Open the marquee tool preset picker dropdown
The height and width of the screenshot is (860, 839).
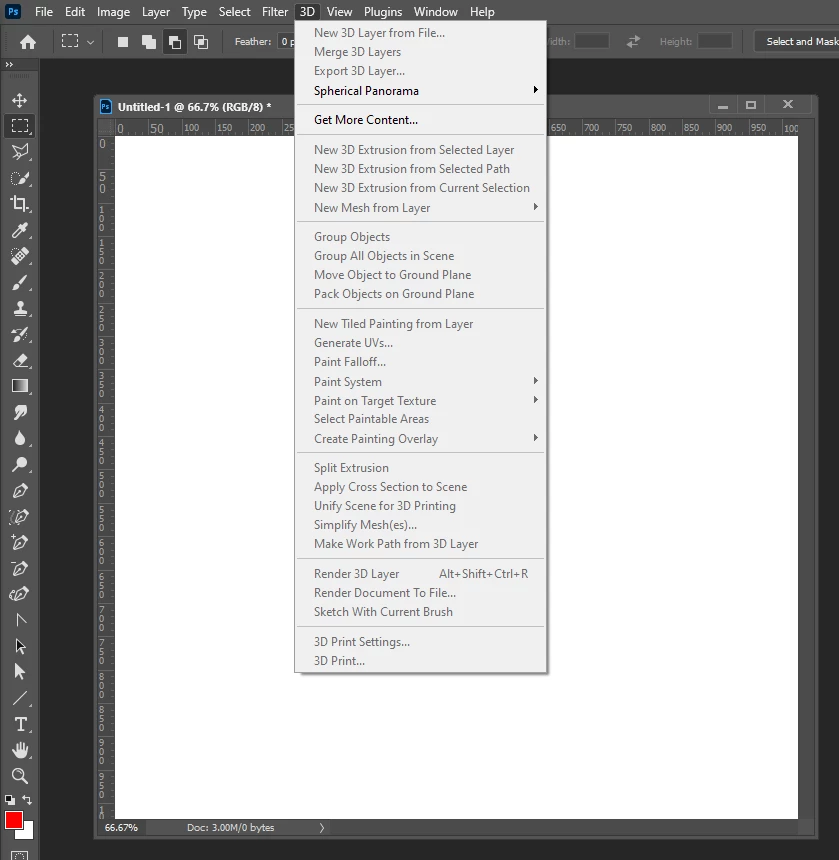point(90,42)
